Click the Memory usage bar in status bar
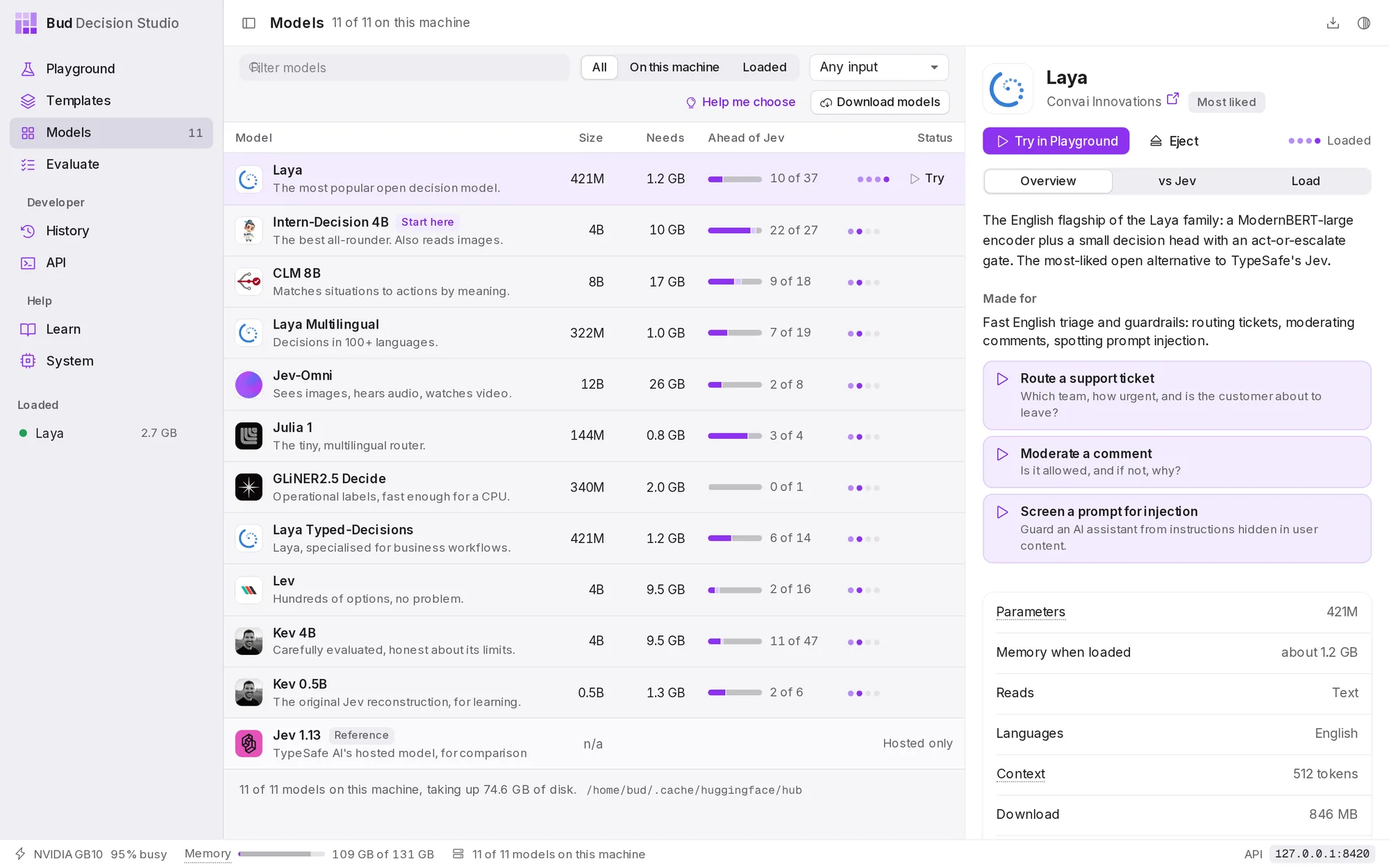1389x868 pixels. pyautogui.click(x=281, y=854)
